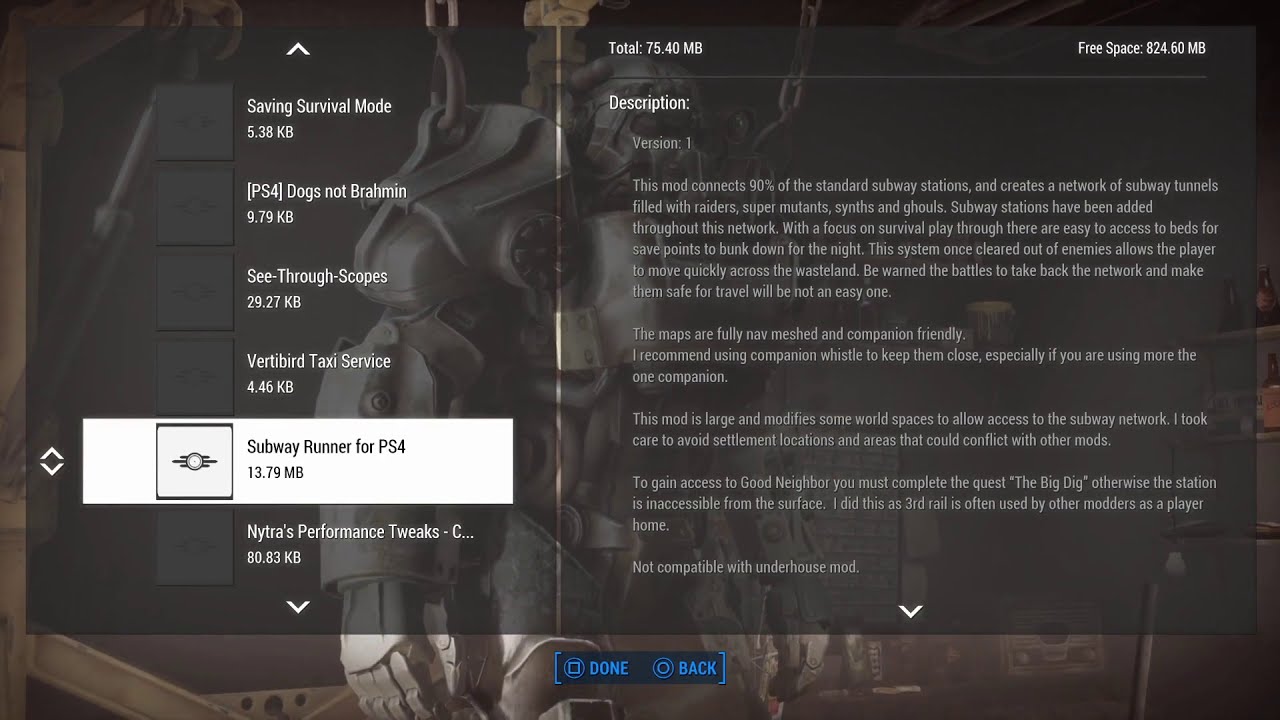
Task: Click Nytra's Performance Tweaks thumbnail
Action: 195,546
